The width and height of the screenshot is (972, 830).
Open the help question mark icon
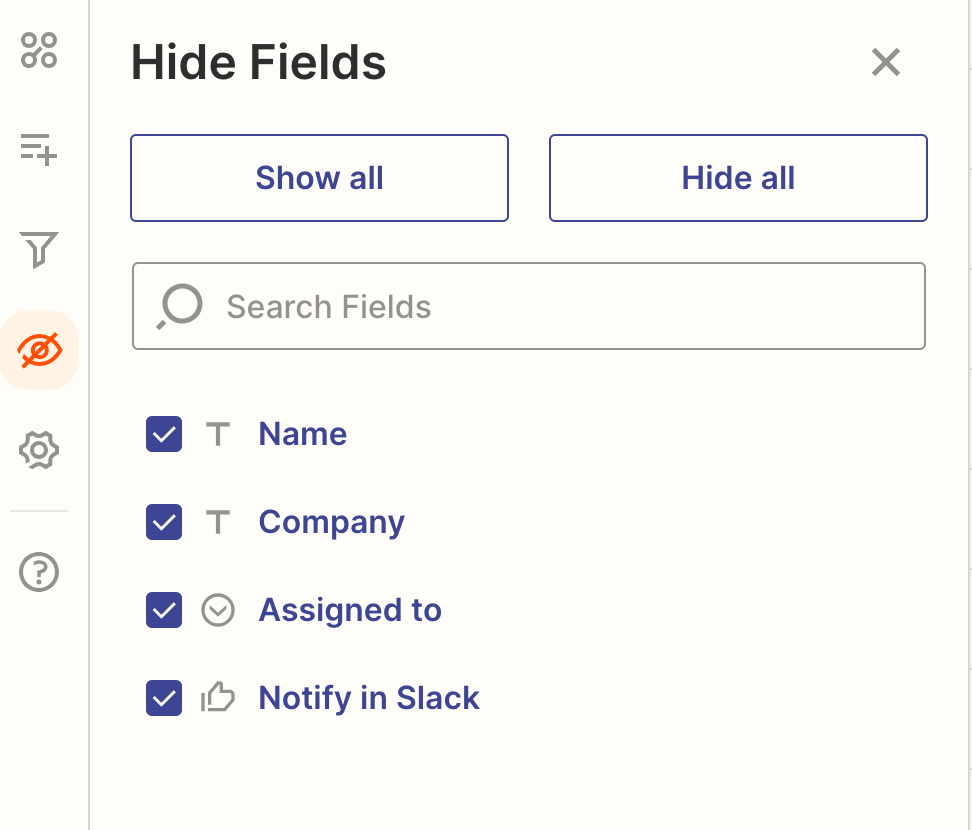[x=39, y=572]
